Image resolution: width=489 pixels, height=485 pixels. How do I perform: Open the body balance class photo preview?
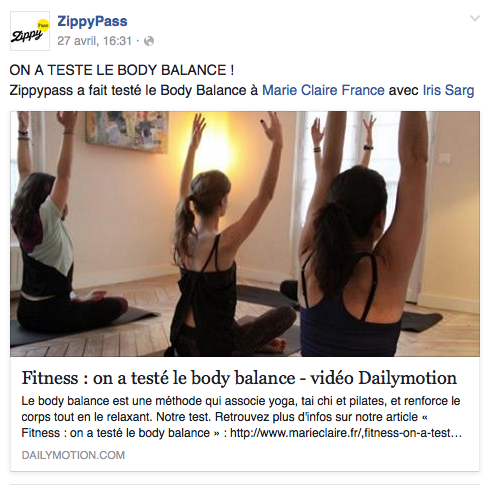click(x=245, y=234)
